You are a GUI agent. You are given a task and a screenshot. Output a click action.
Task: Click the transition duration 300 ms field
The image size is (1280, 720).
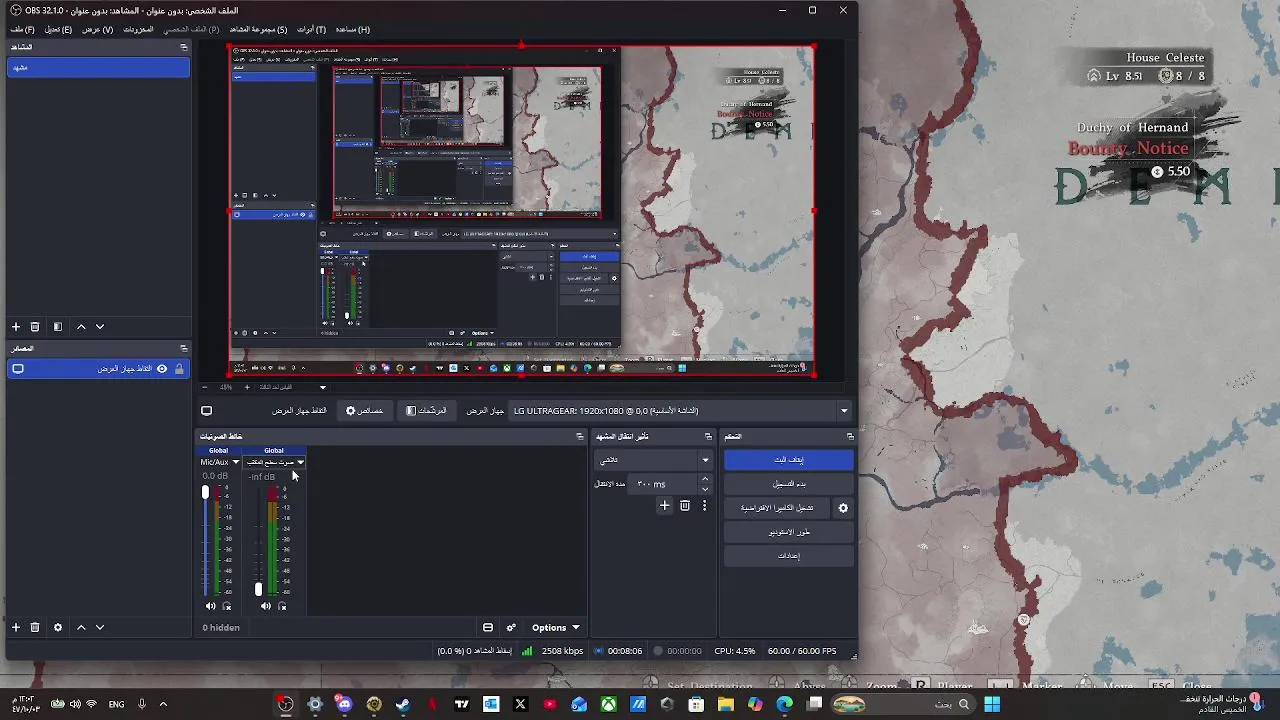(x=662, y=484)
